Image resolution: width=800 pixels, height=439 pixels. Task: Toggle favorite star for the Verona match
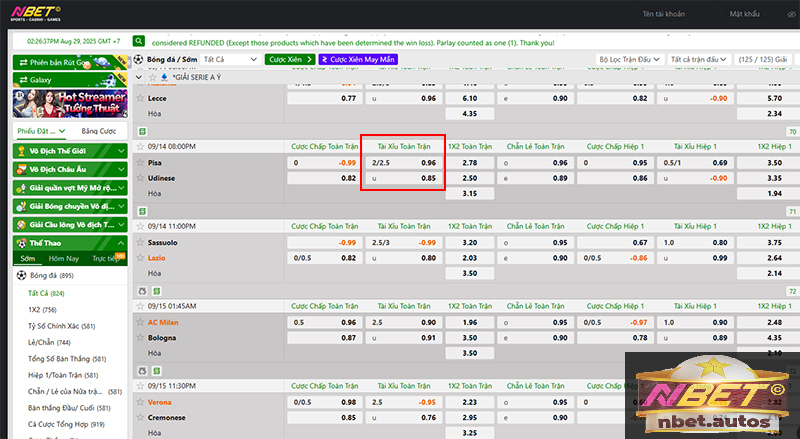140,402
